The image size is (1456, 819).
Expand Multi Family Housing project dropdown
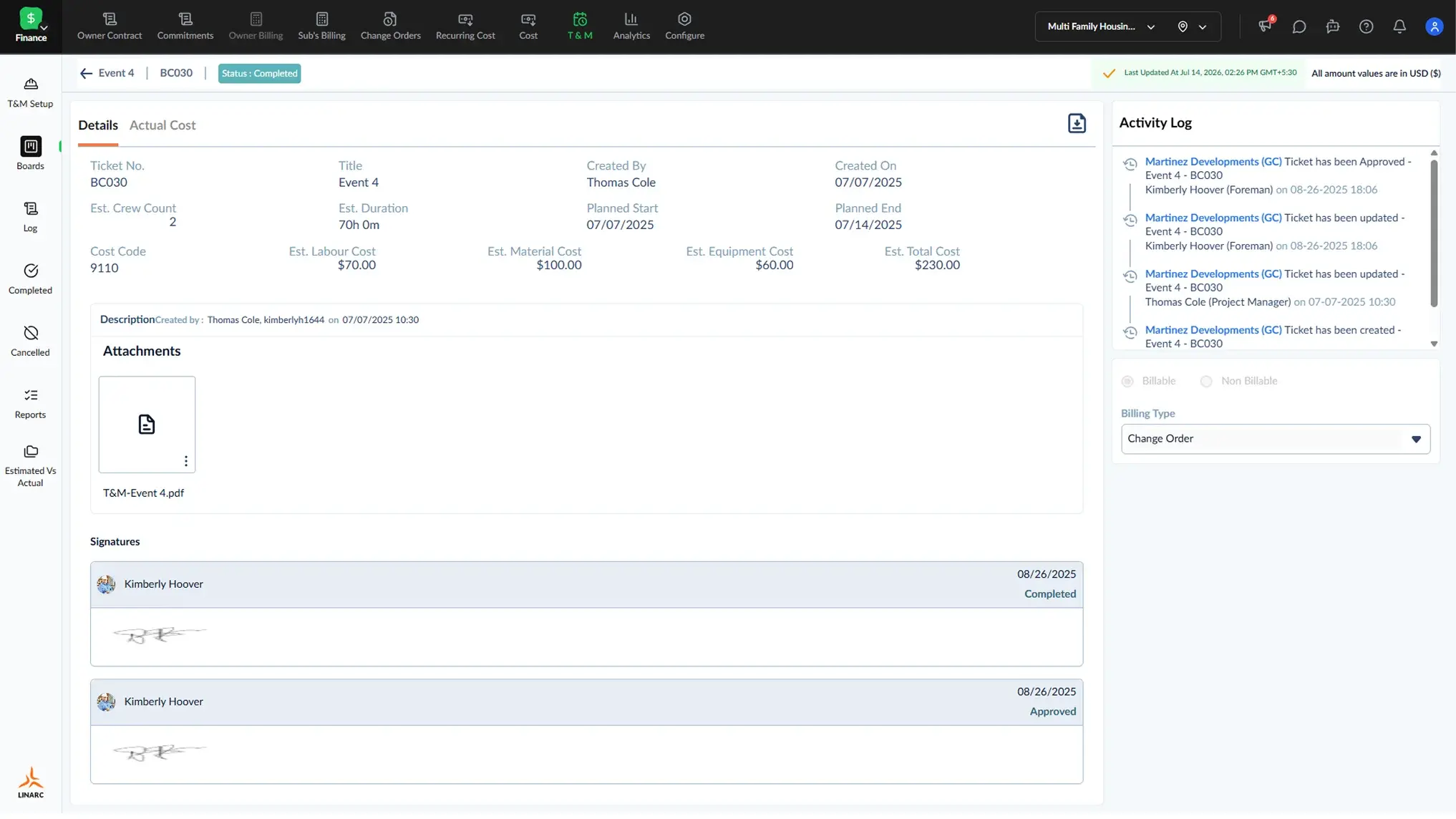pos(1101,26)
